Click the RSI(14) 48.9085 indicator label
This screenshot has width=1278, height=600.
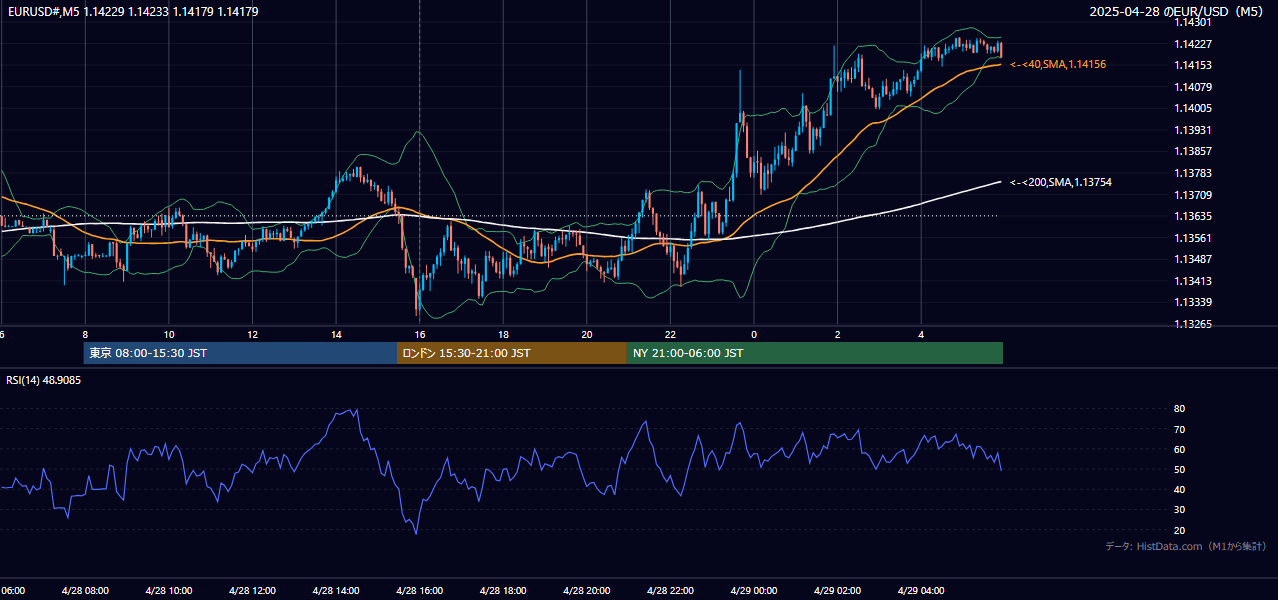coord(44,380)
